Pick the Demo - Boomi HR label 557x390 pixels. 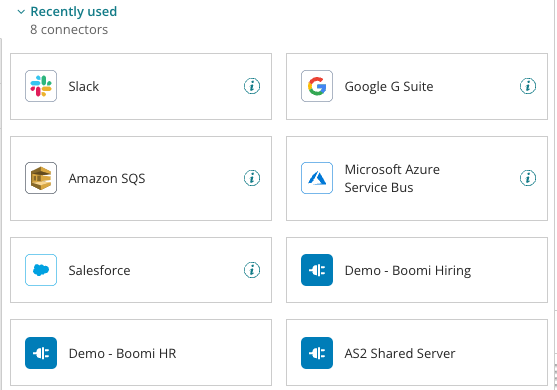point(123,353)
